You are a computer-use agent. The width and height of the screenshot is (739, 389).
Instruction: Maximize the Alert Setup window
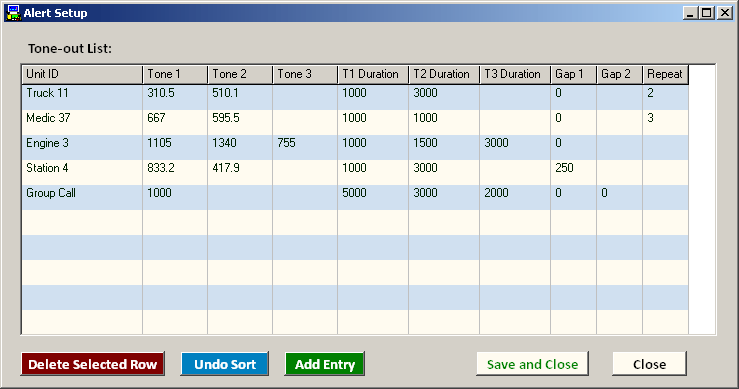click(x=706, y=13)
